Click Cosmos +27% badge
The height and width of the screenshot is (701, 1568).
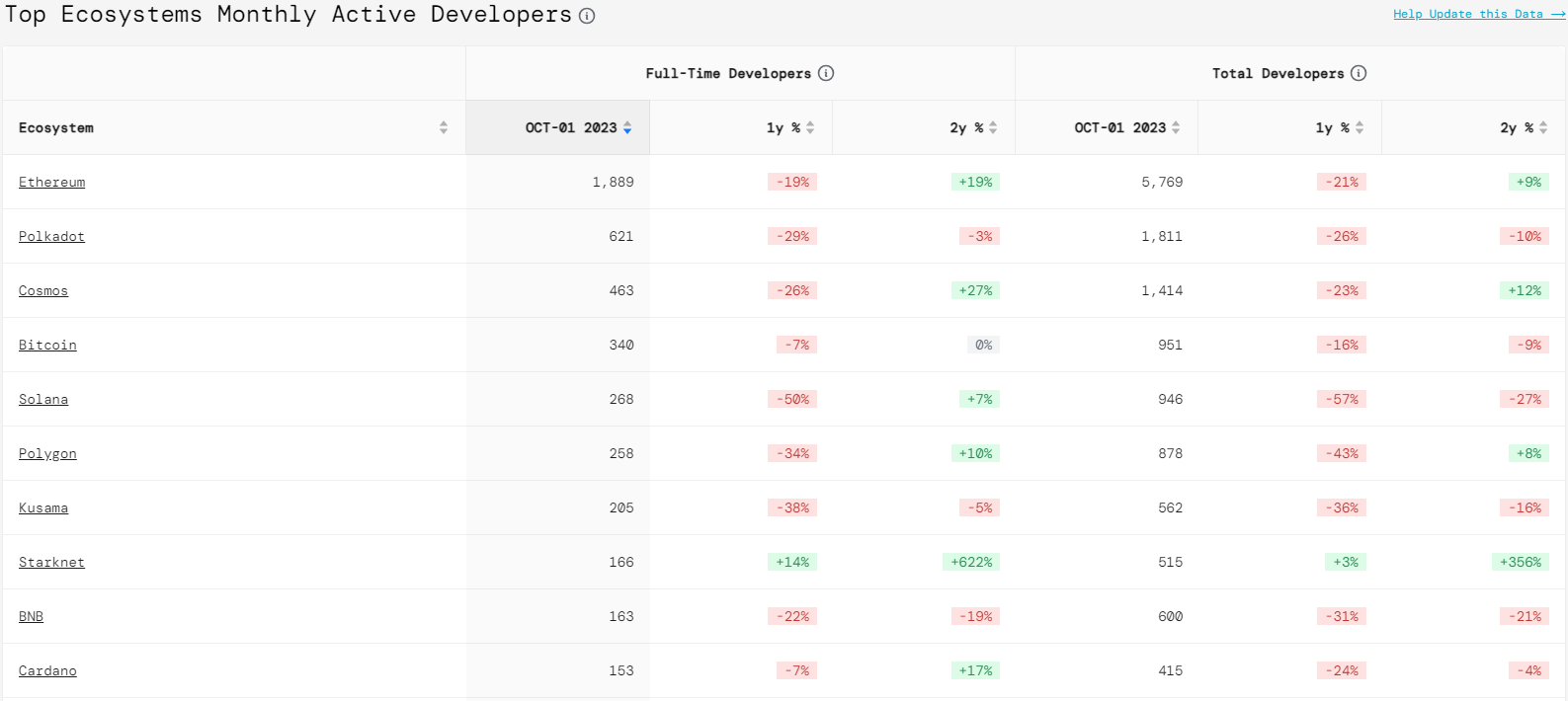pyautogui.click(x=975, y=290)
